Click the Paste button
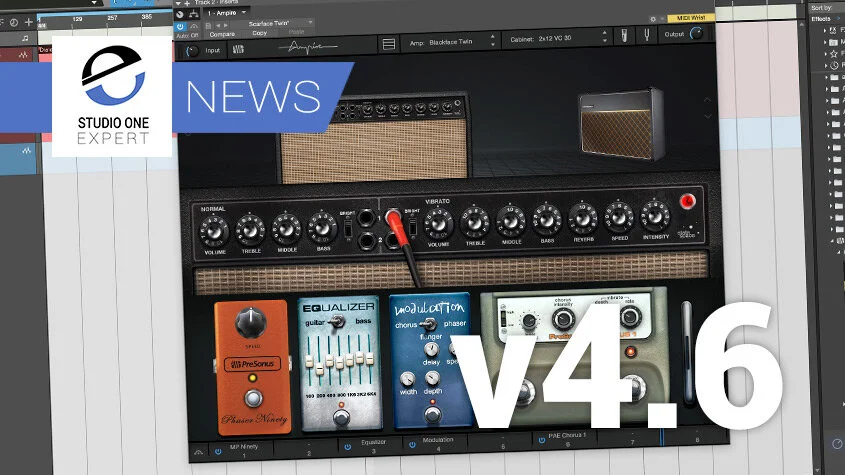This screenshot has height=475, width=845. (296, 32)
